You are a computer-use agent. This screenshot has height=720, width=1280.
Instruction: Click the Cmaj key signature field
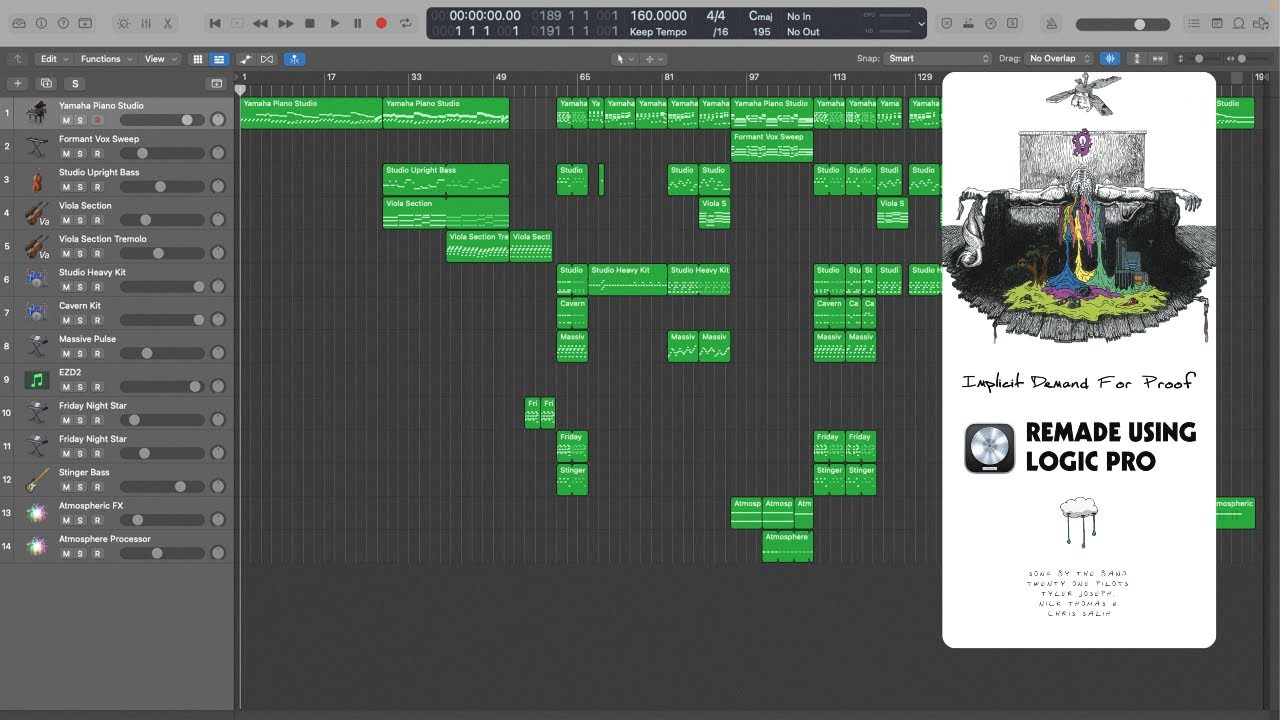pos(760,16)
